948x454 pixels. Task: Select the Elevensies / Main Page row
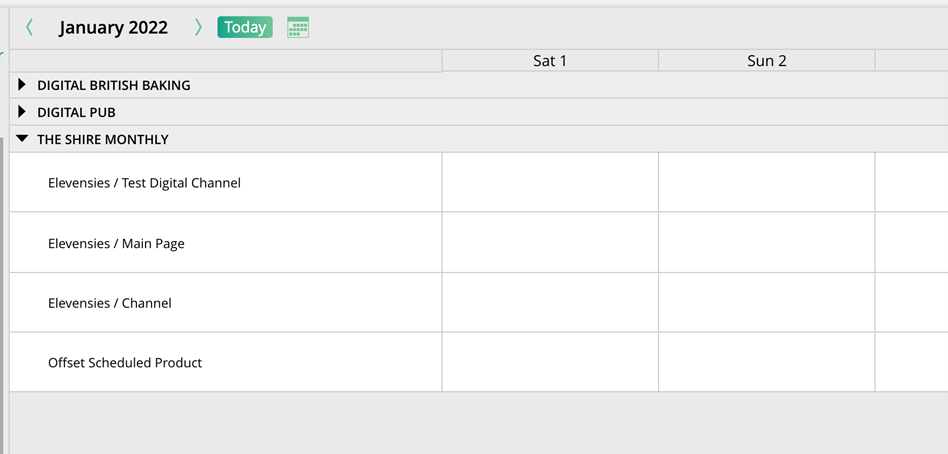[x=116, y=243]
